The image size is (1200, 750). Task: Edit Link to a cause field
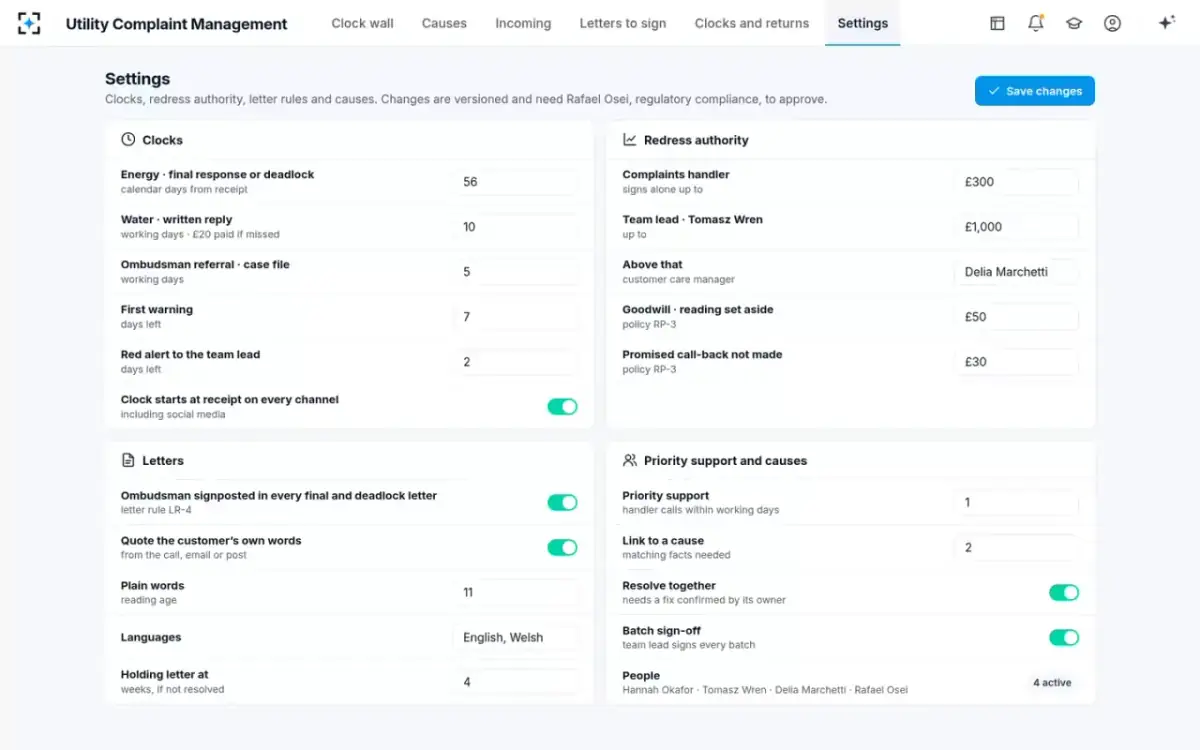[x=1017, y=548]
